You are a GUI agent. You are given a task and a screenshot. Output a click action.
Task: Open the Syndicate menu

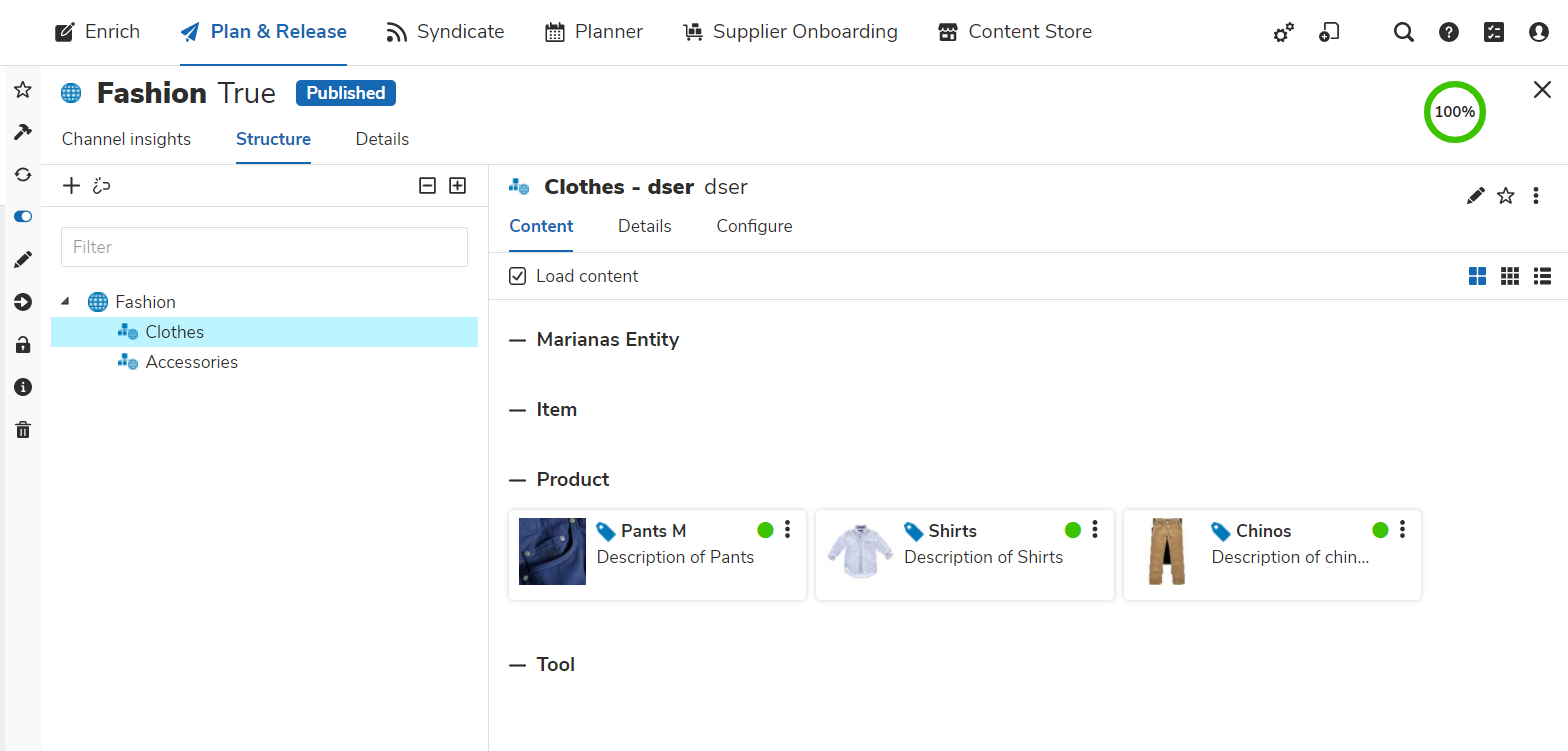(x=445, y=32)
